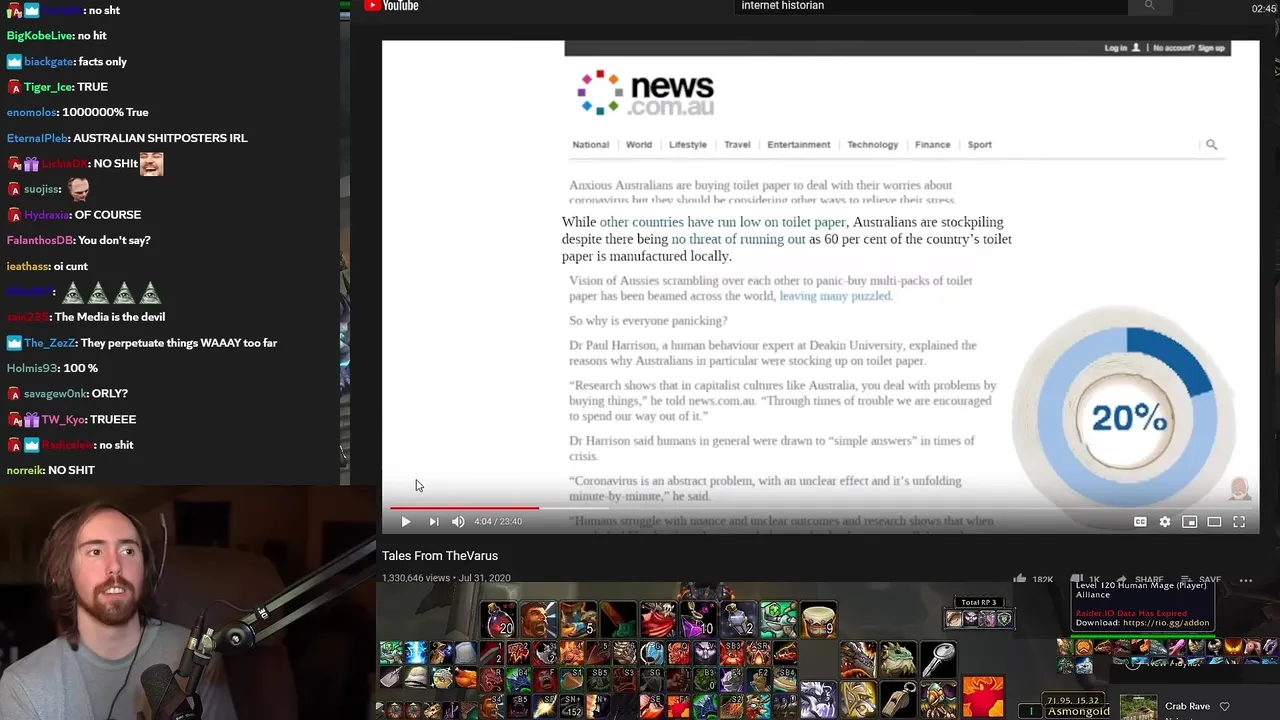Use the shouting warrior face ability icon

tap(538, 620)
